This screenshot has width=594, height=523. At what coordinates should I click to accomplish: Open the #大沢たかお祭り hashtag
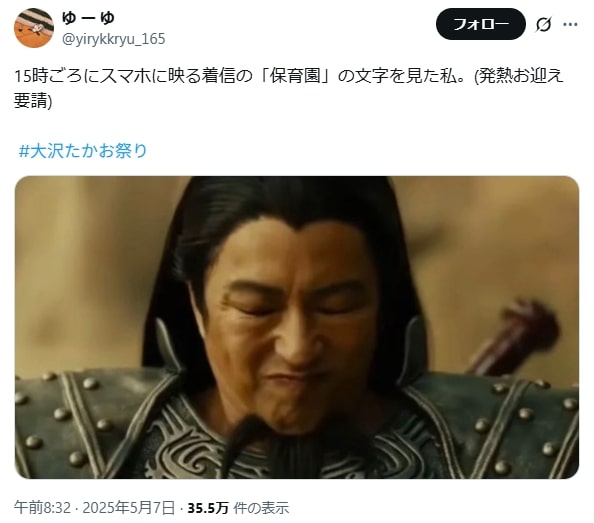pos(83,151)
